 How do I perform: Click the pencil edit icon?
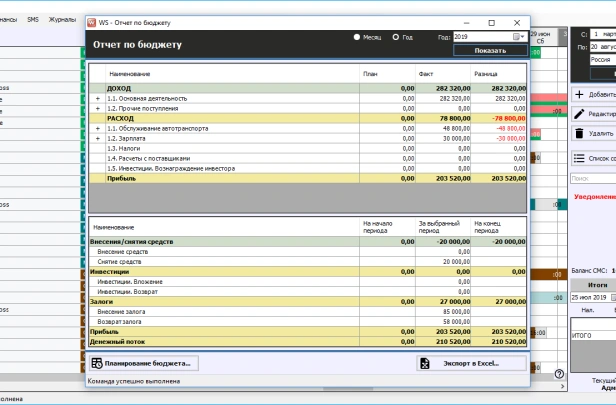click(579, 114)
